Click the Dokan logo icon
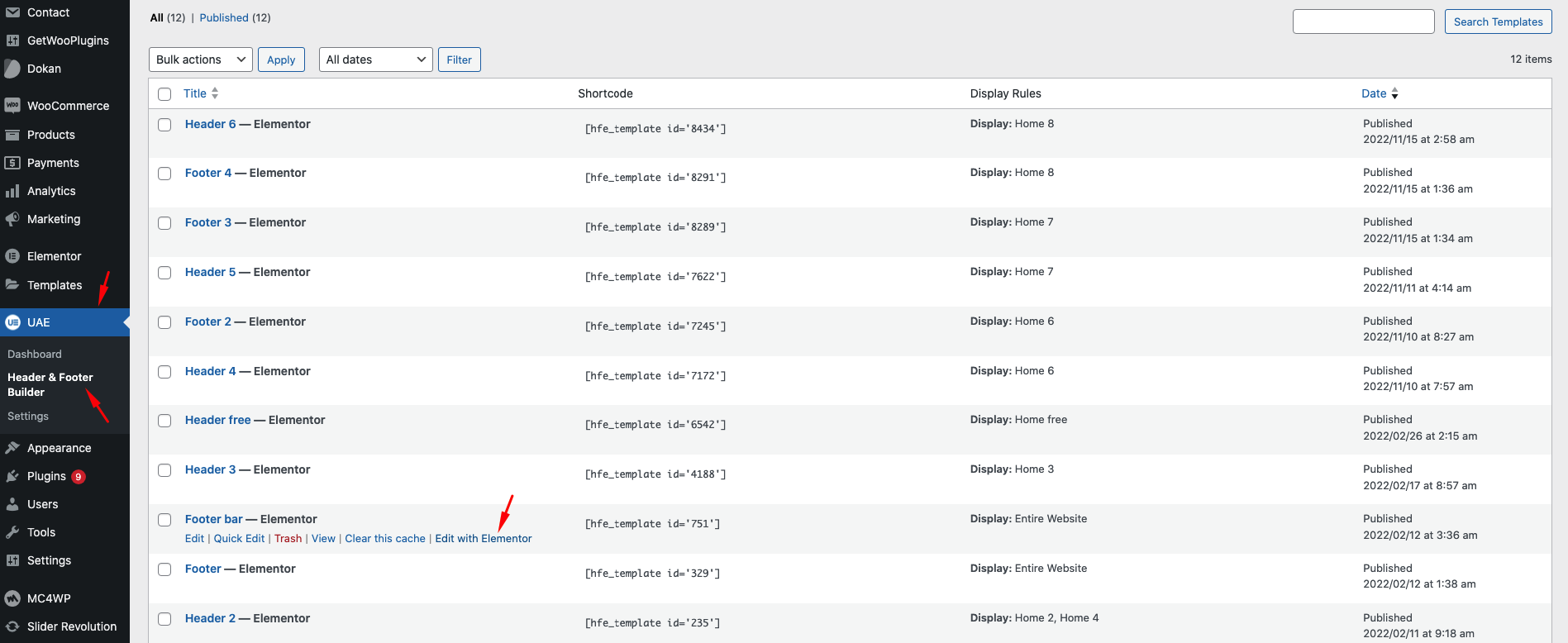The image size is (1568, 643). [12, 69]
